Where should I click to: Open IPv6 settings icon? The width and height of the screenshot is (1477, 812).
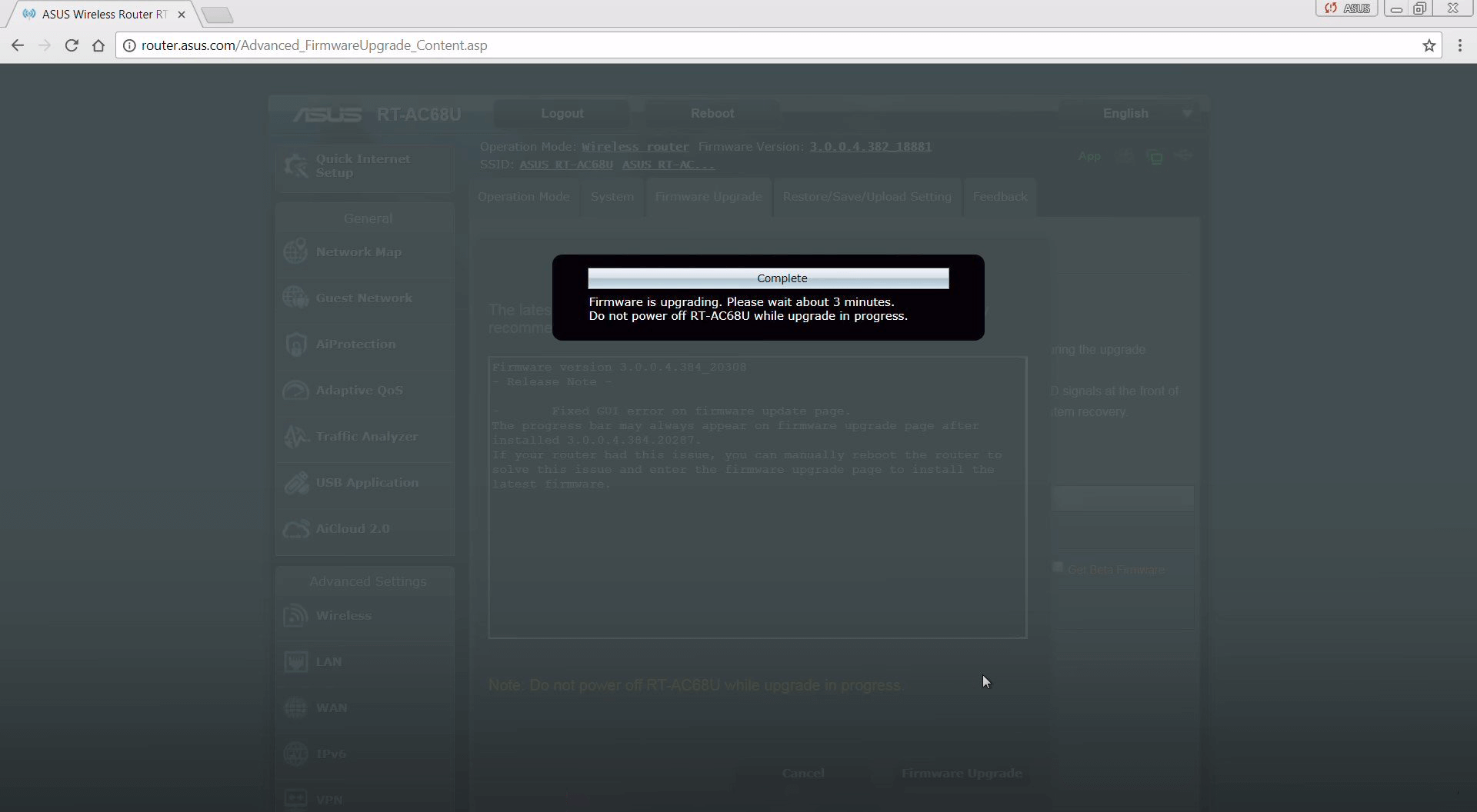click(x=296, y=754)
